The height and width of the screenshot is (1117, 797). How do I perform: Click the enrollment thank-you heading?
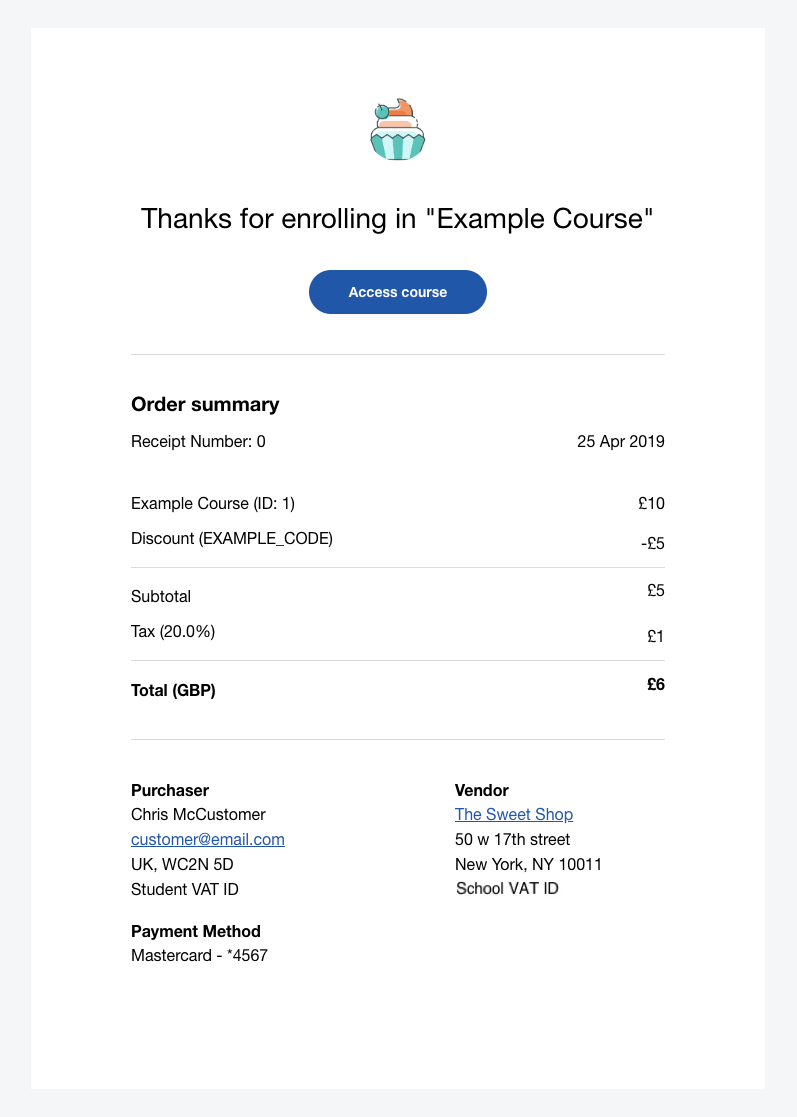click(x=397, y=219)
